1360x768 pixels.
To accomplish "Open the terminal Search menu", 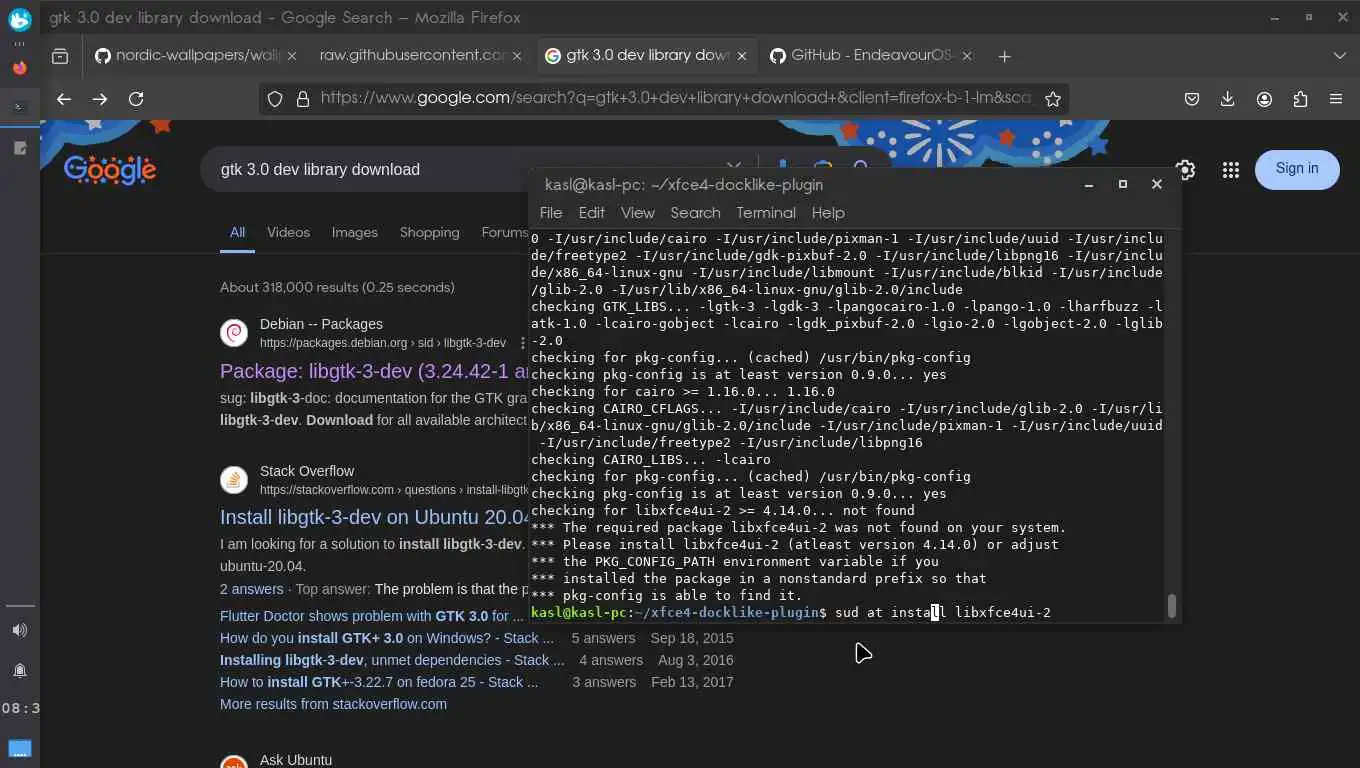I will pos(696,213).
